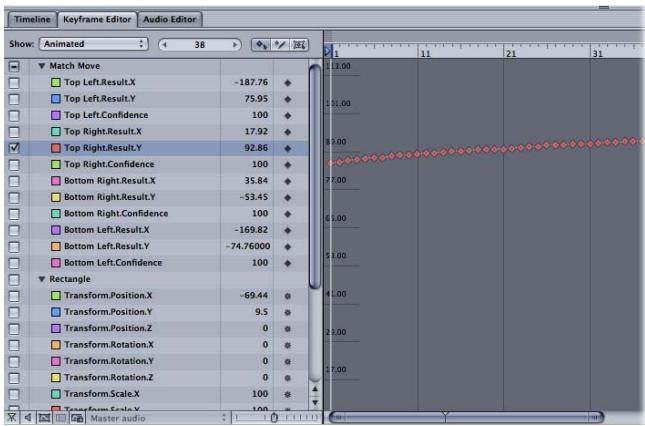The height and width of the screenshot is (426, 645).
Task: Open animation menu for Top Left.Result.Y
Action: [x=288, y=99]
